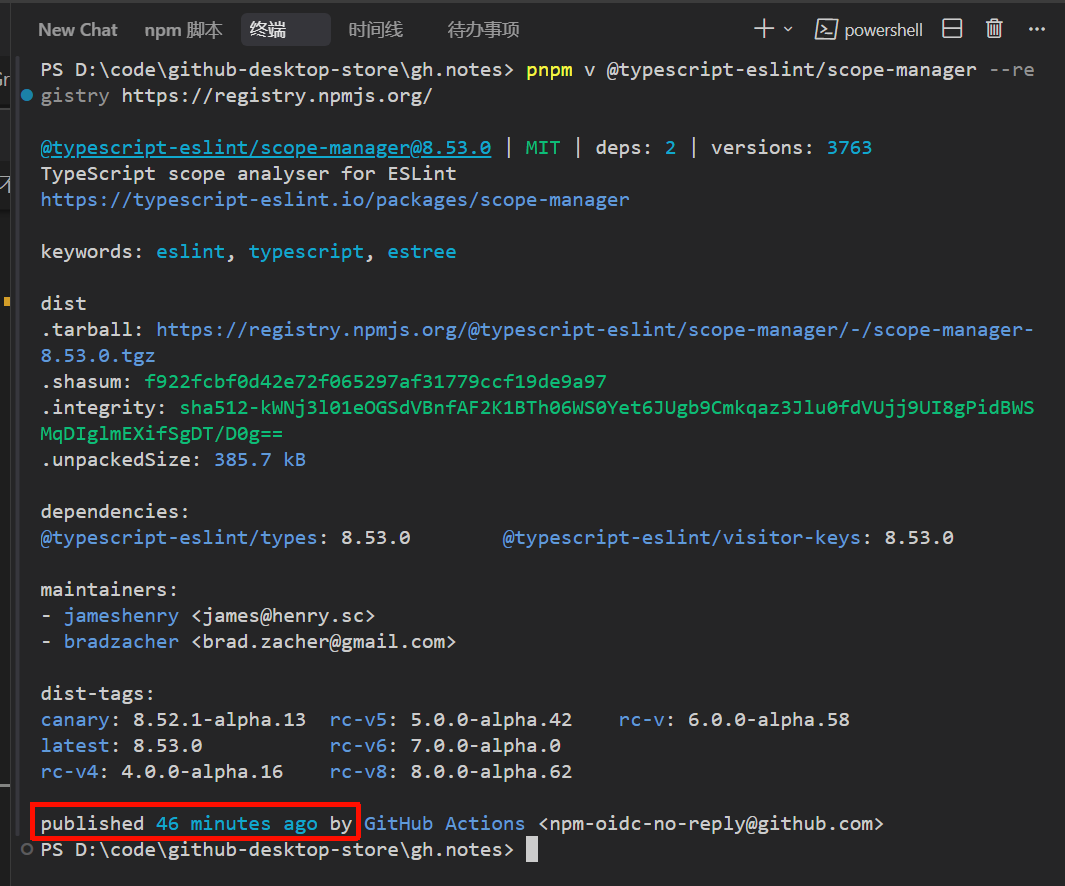Click the terminal cursor at the final prompt
The image size is (1065, 886).
(x=532, y=849)
